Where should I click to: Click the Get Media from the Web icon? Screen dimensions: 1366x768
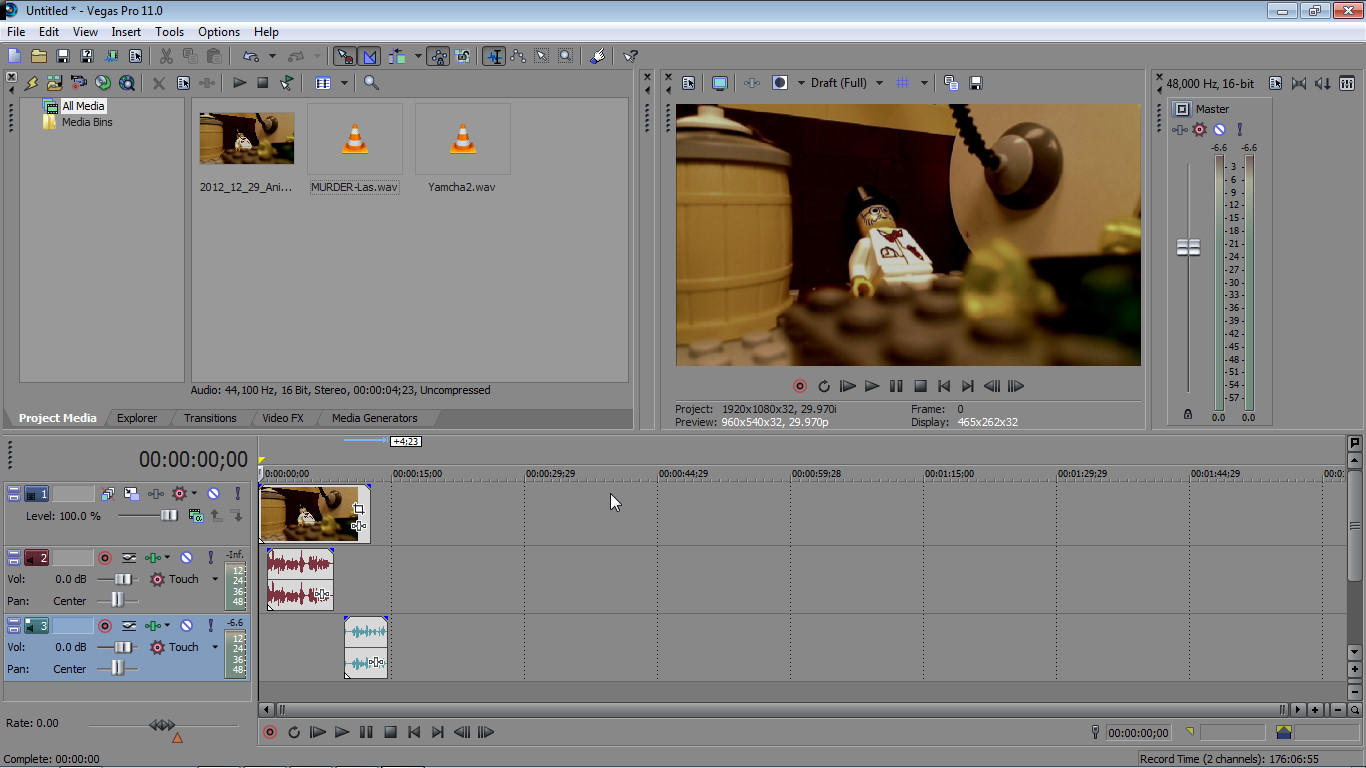coord(126,83)
